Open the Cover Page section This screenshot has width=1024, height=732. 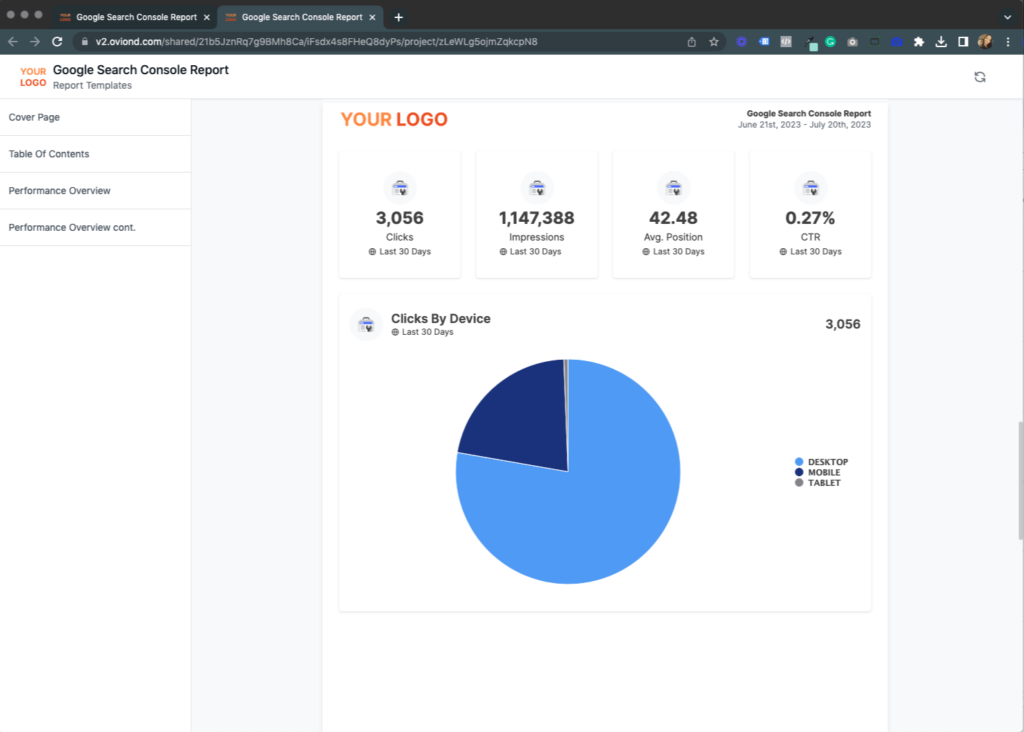click(x=95, y=118)
